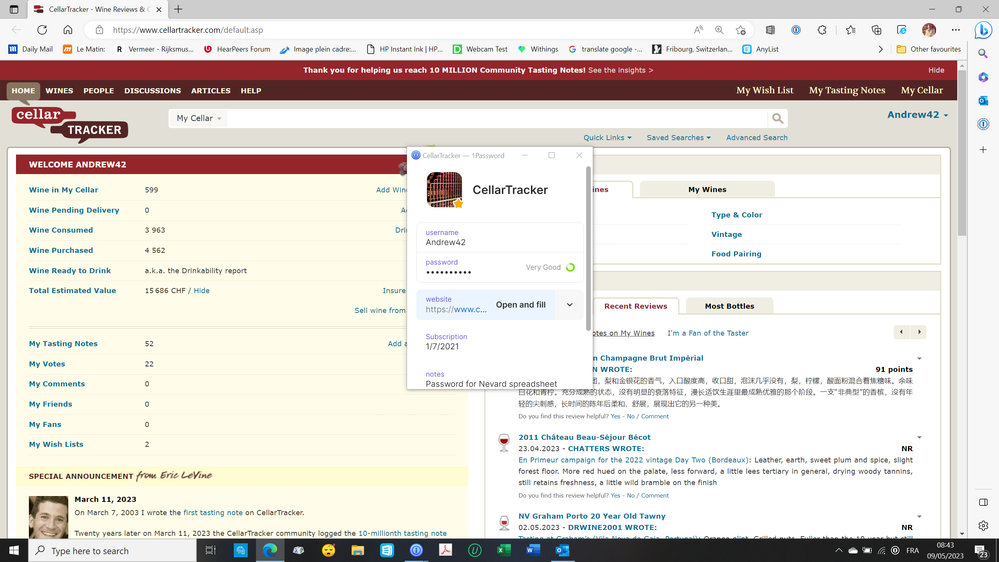
Task: Open 1Password from the taskbar
Action: (x=416, y=550)
